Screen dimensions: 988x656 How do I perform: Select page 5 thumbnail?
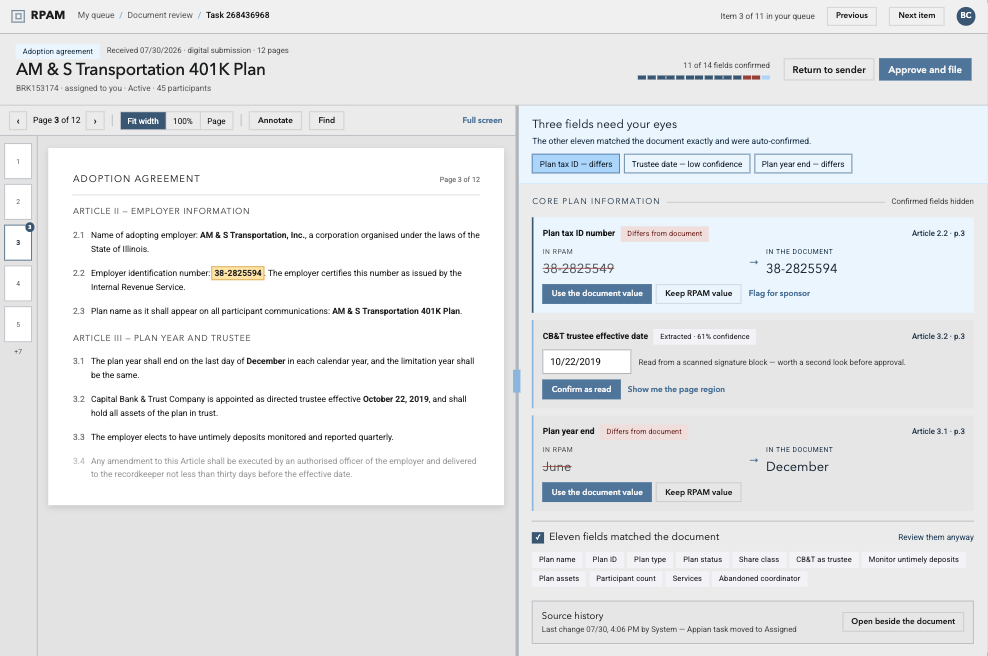pyautogui.click(x=18, y=324)
